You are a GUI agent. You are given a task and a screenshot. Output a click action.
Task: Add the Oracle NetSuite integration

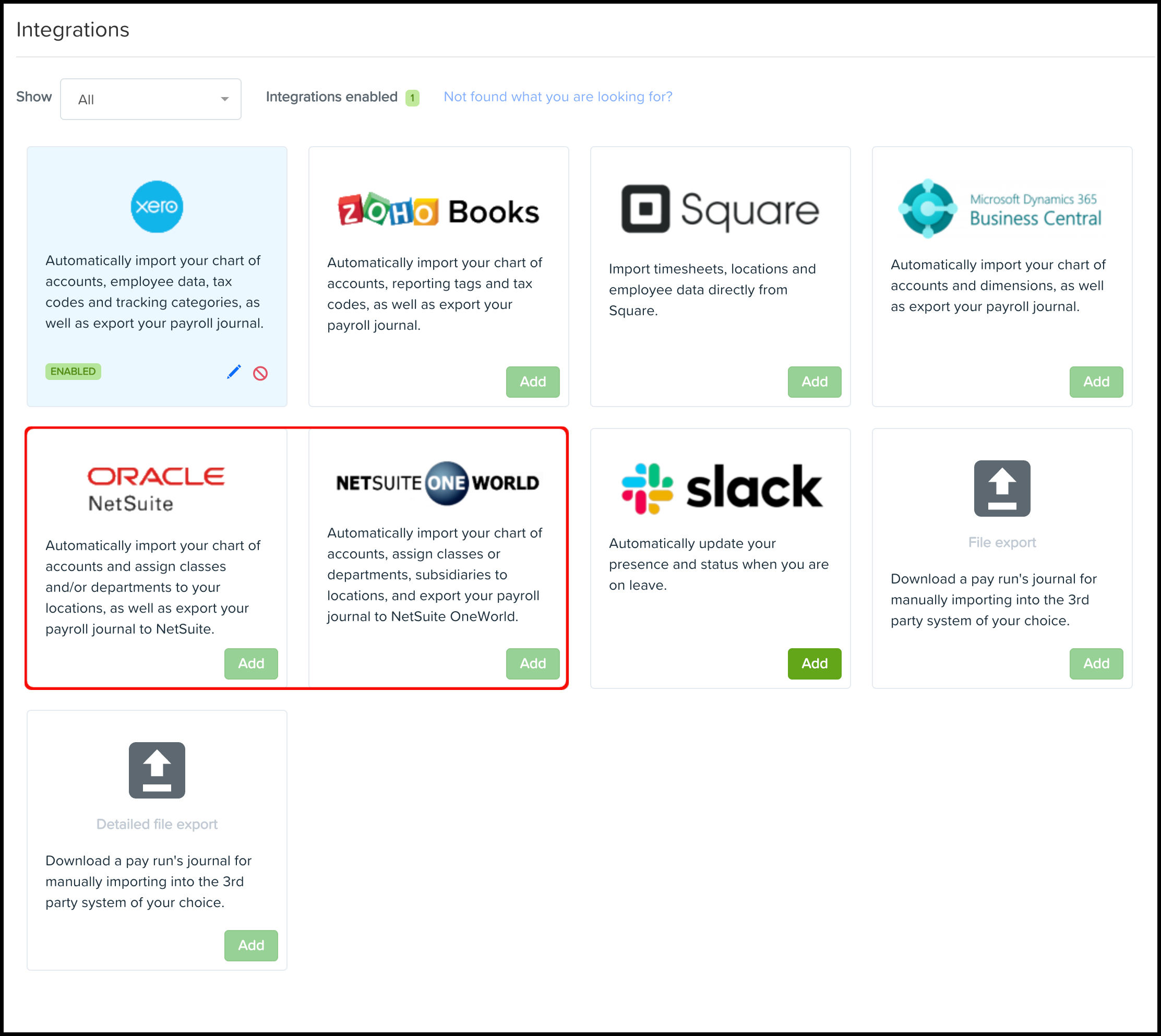pyautogui.click(x=251, y=663)
